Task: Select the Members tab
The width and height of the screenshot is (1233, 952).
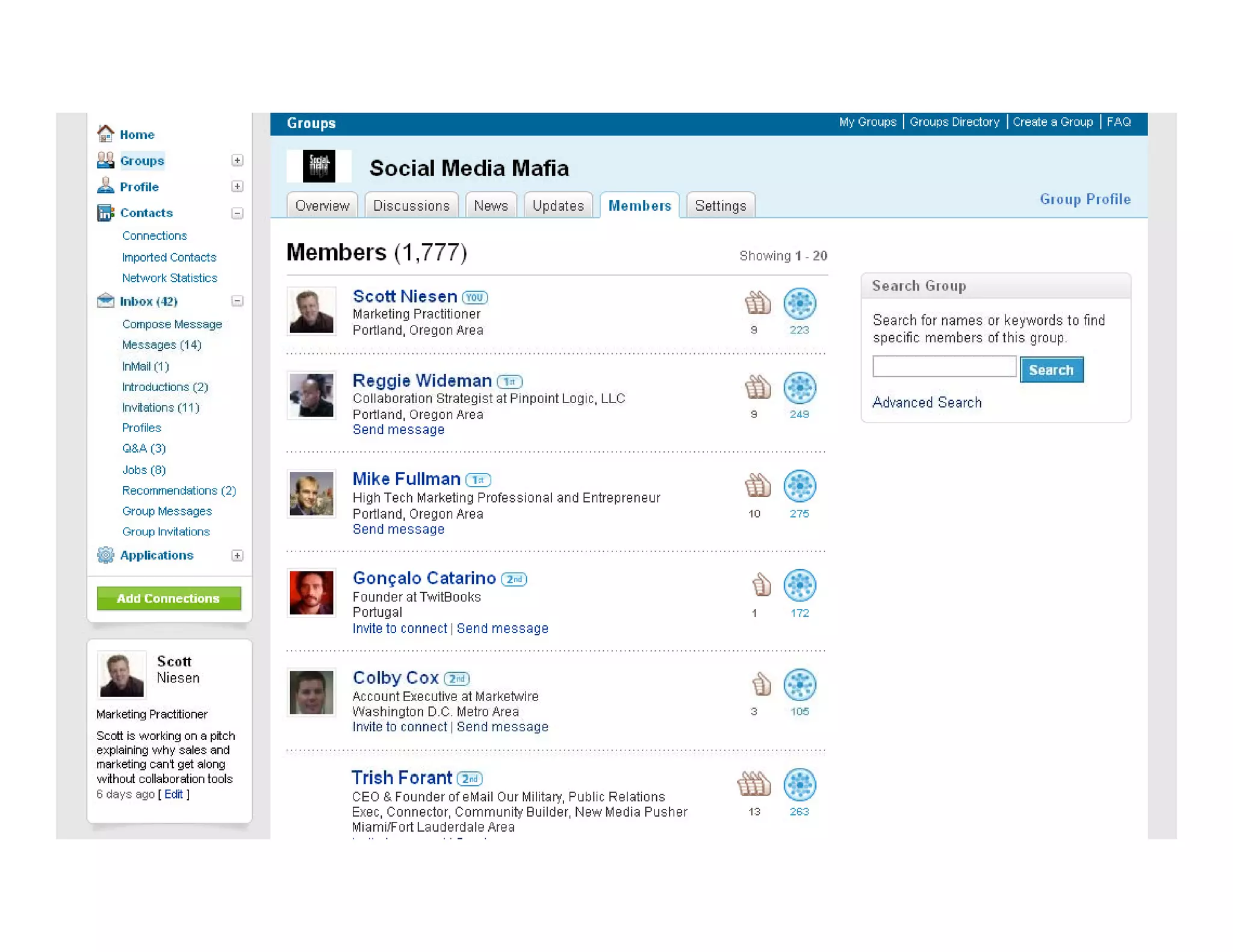Action: (639, 205)
